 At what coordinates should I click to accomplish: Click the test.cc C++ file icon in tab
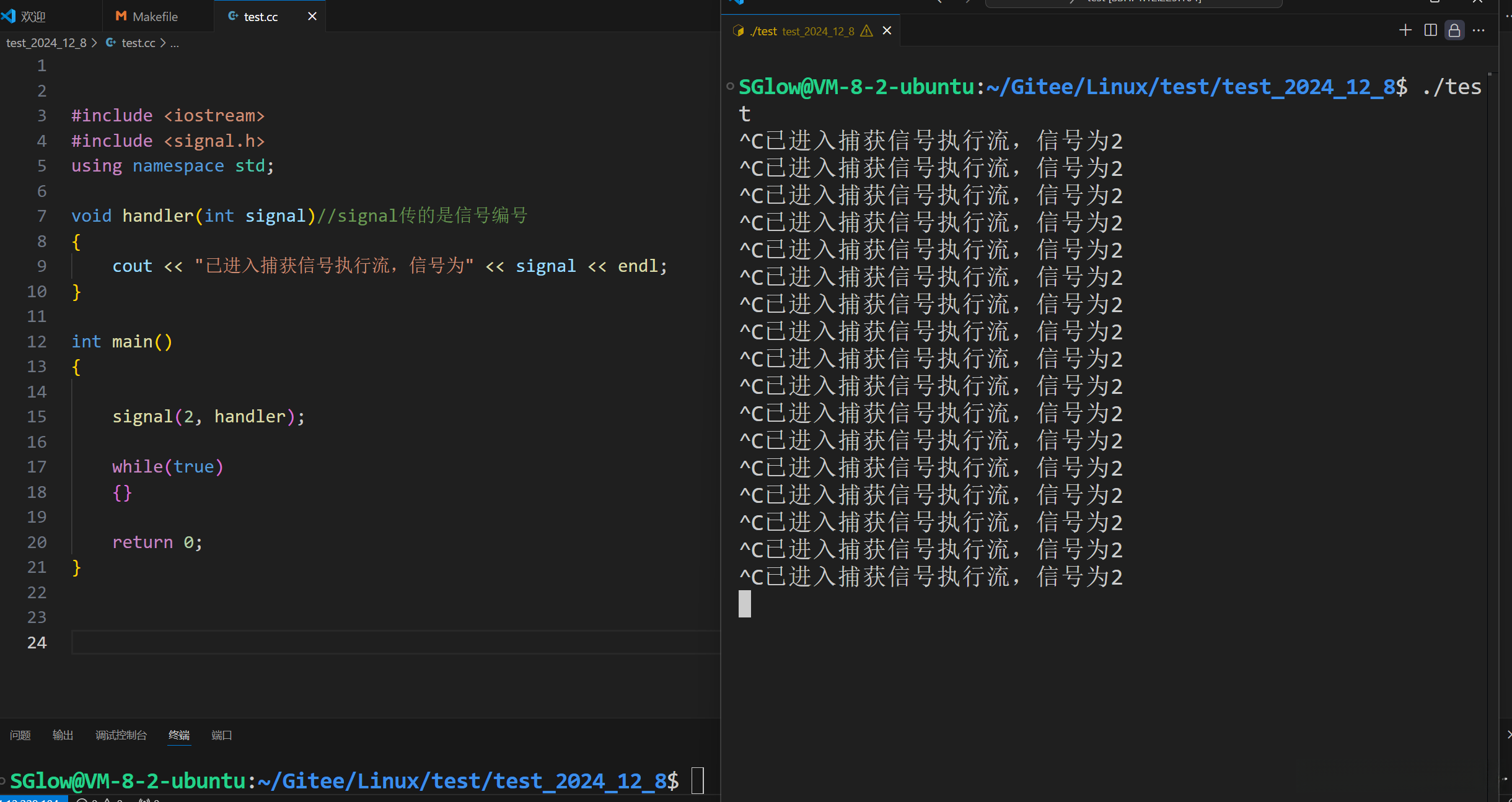pyautogui.click(x=233, y=16)
